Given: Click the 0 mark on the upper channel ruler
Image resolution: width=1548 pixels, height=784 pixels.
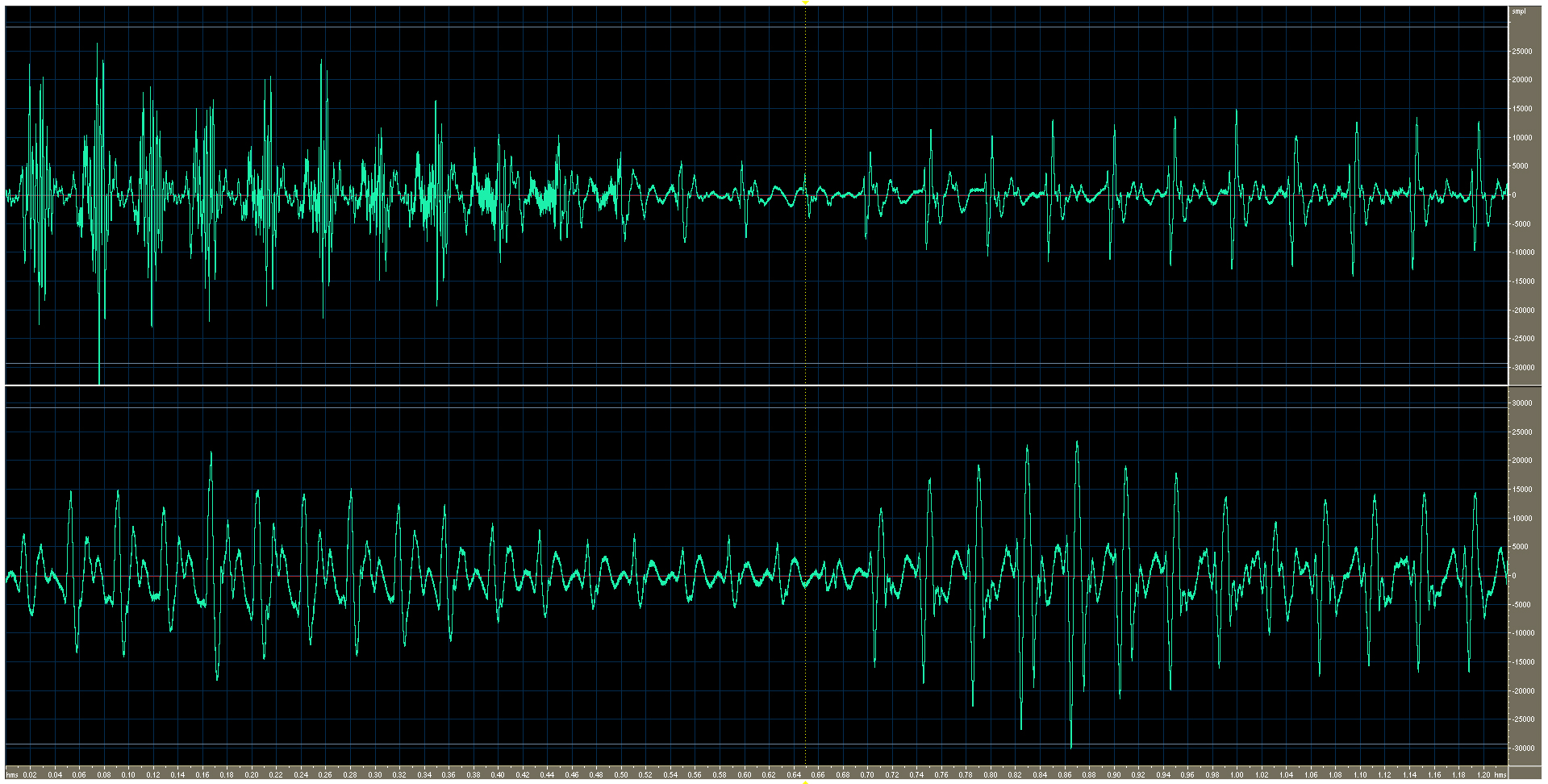Looking at the screenshot, I should (x=1515, y=195).
